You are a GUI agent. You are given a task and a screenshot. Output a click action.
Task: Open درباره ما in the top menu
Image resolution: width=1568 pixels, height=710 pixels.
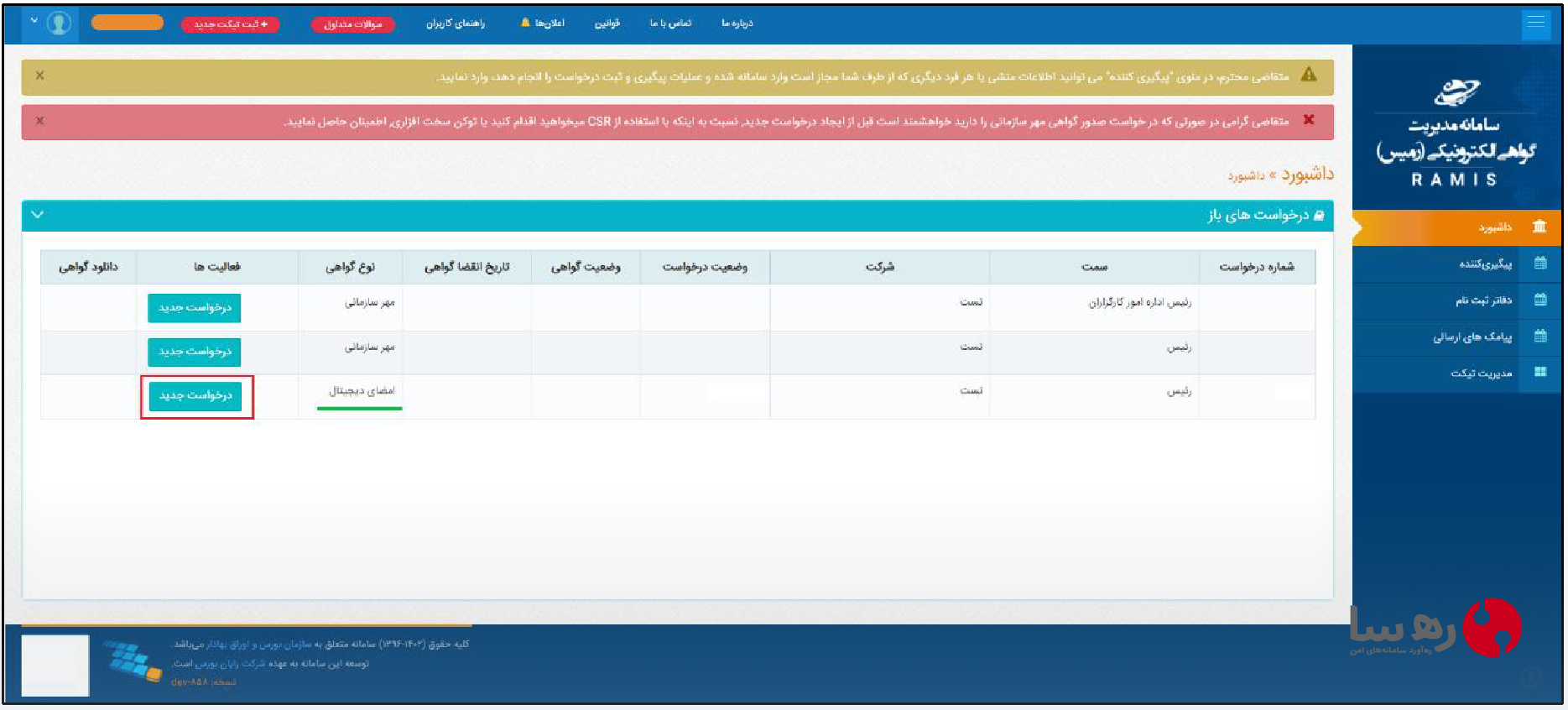coord(737,23)
